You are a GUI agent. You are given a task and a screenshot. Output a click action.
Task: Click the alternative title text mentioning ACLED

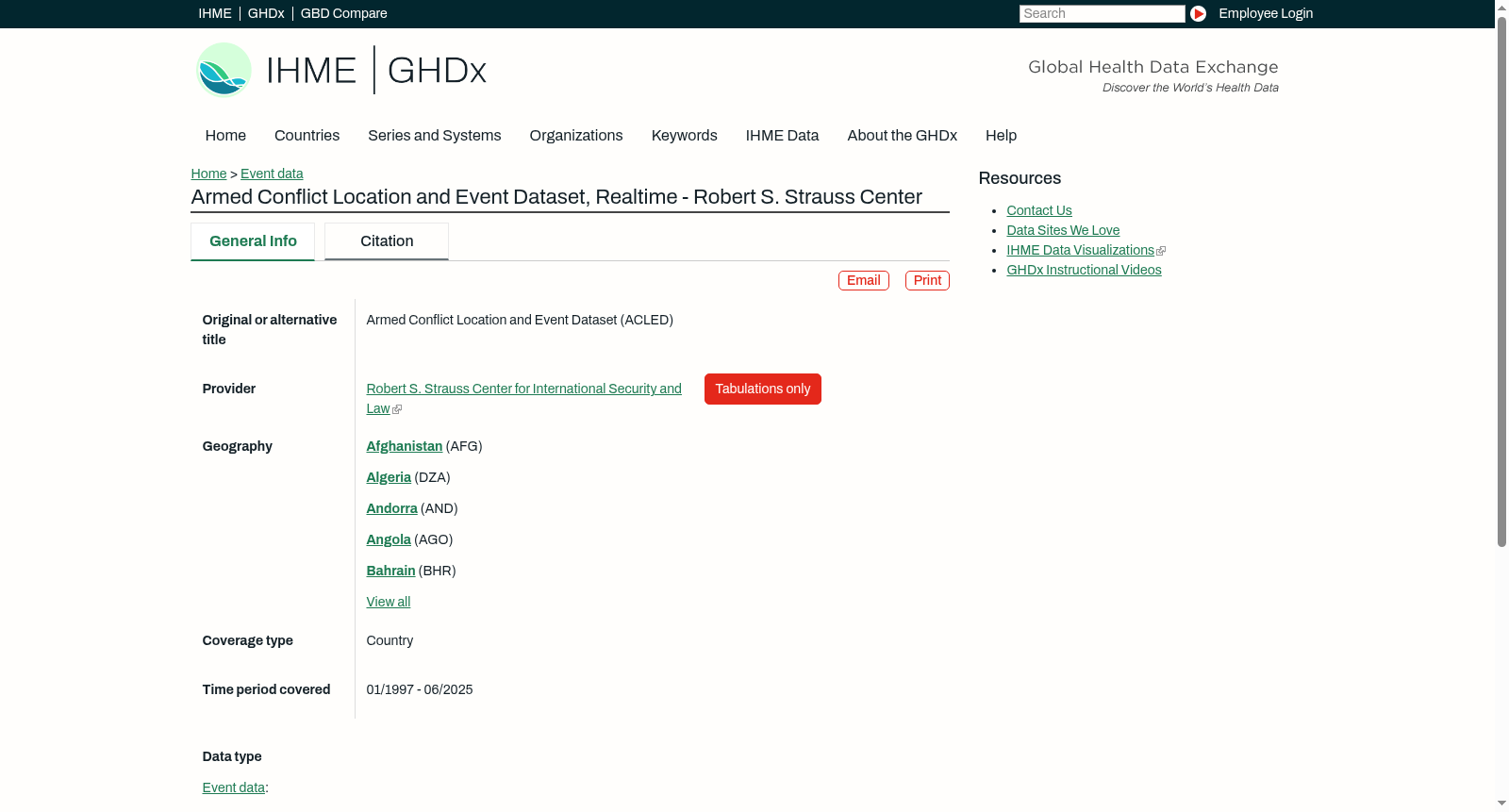pyautogui.click(x=520, y=321)
